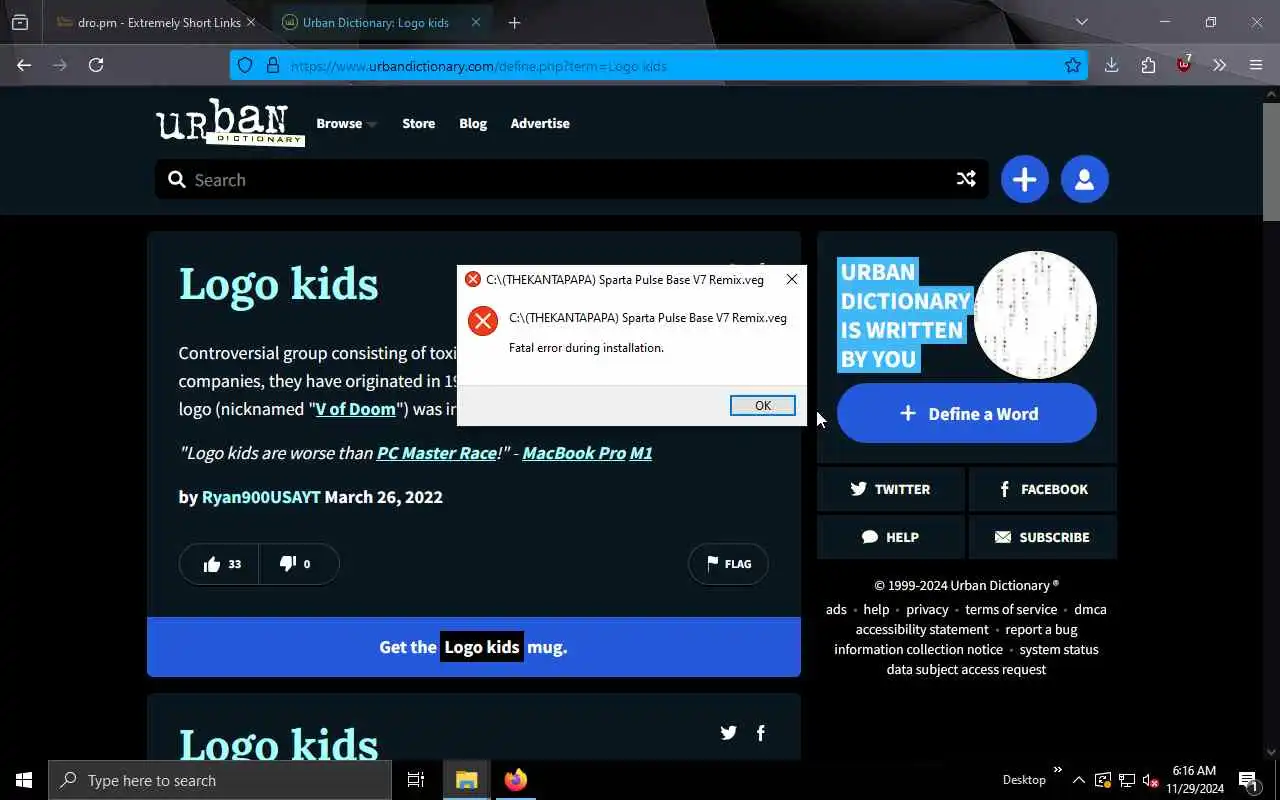1280x800 pixels.
Task: Close the dro.pm browser tab
Action: (x=250, y=22)
